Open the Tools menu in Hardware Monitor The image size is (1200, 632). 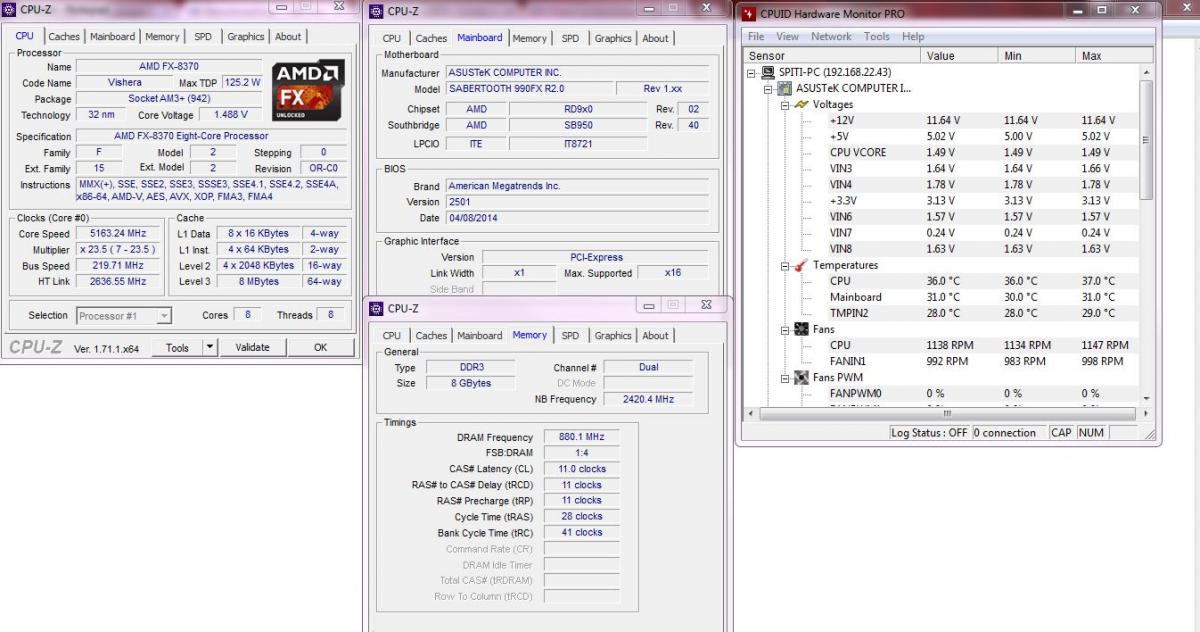pyautogui.click(x=877, y=36)
